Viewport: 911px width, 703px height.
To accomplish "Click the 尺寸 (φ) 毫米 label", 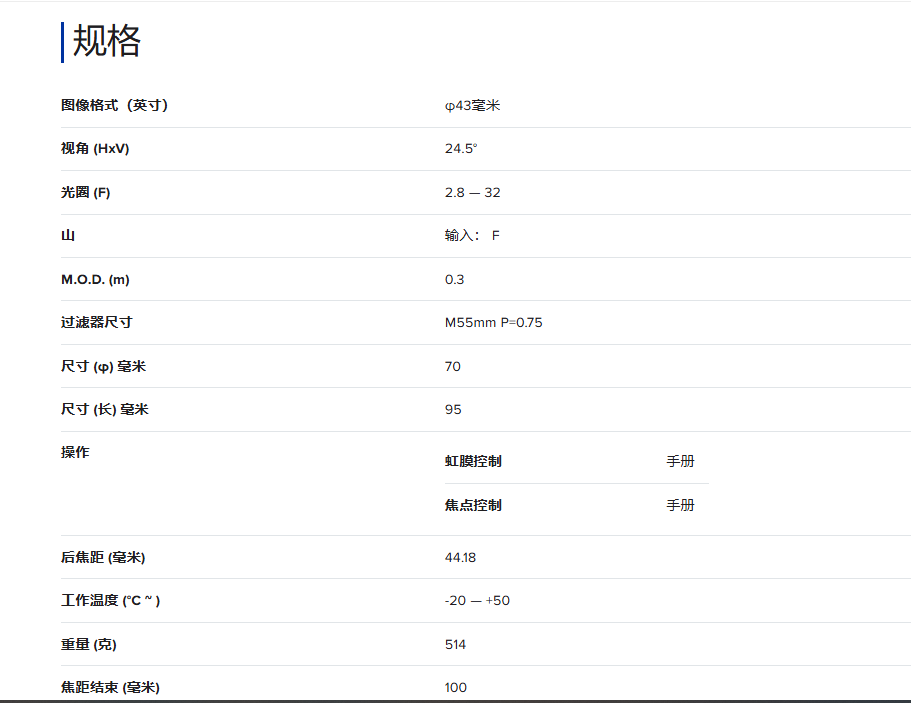I will (x=104, y=366).
